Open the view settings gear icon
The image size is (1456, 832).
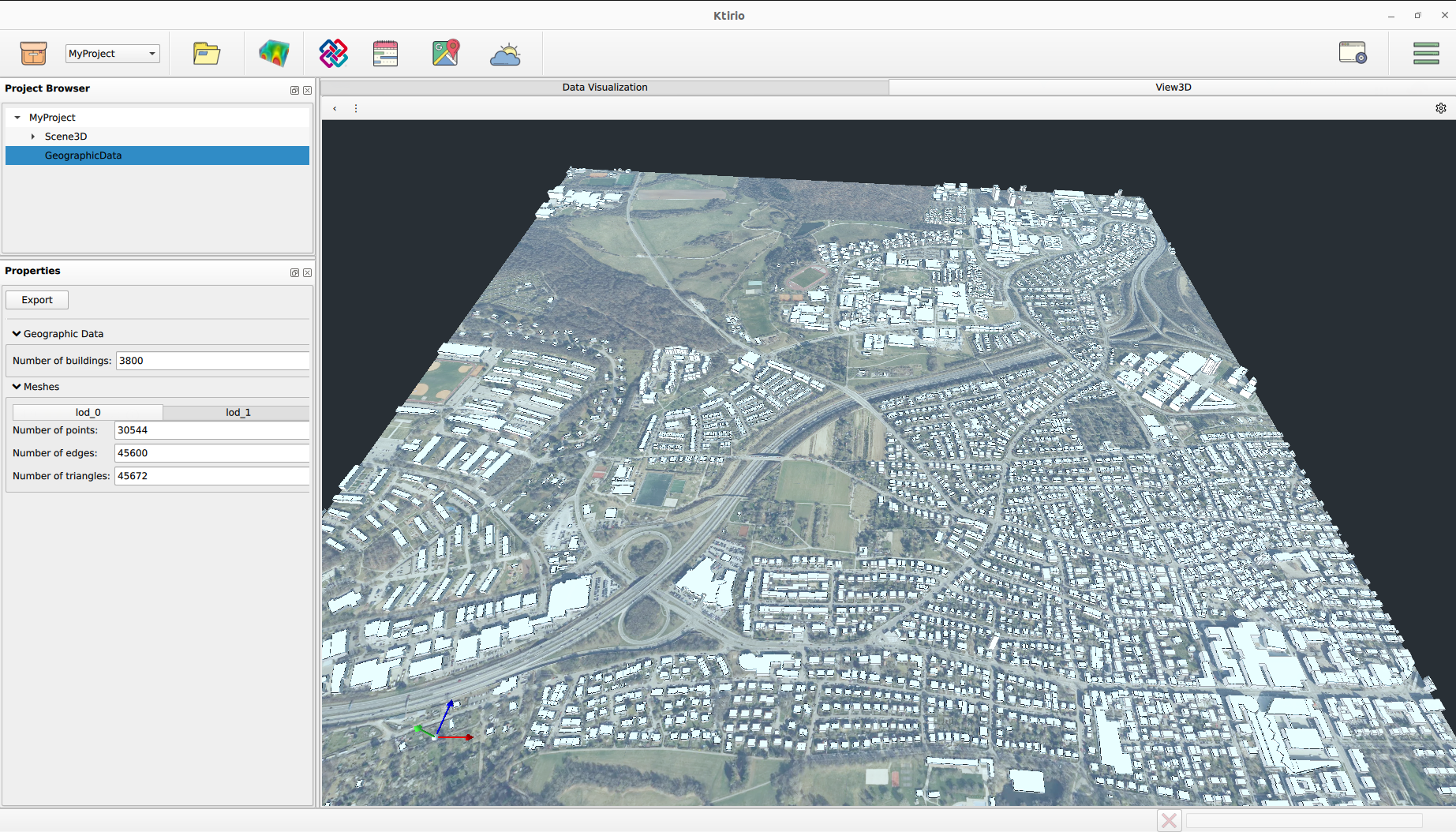[1441, 108]
